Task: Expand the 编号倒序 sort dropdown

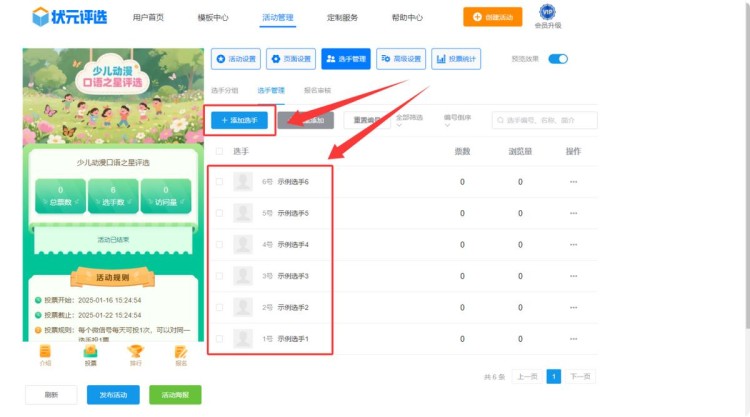Action: (458, 120)
